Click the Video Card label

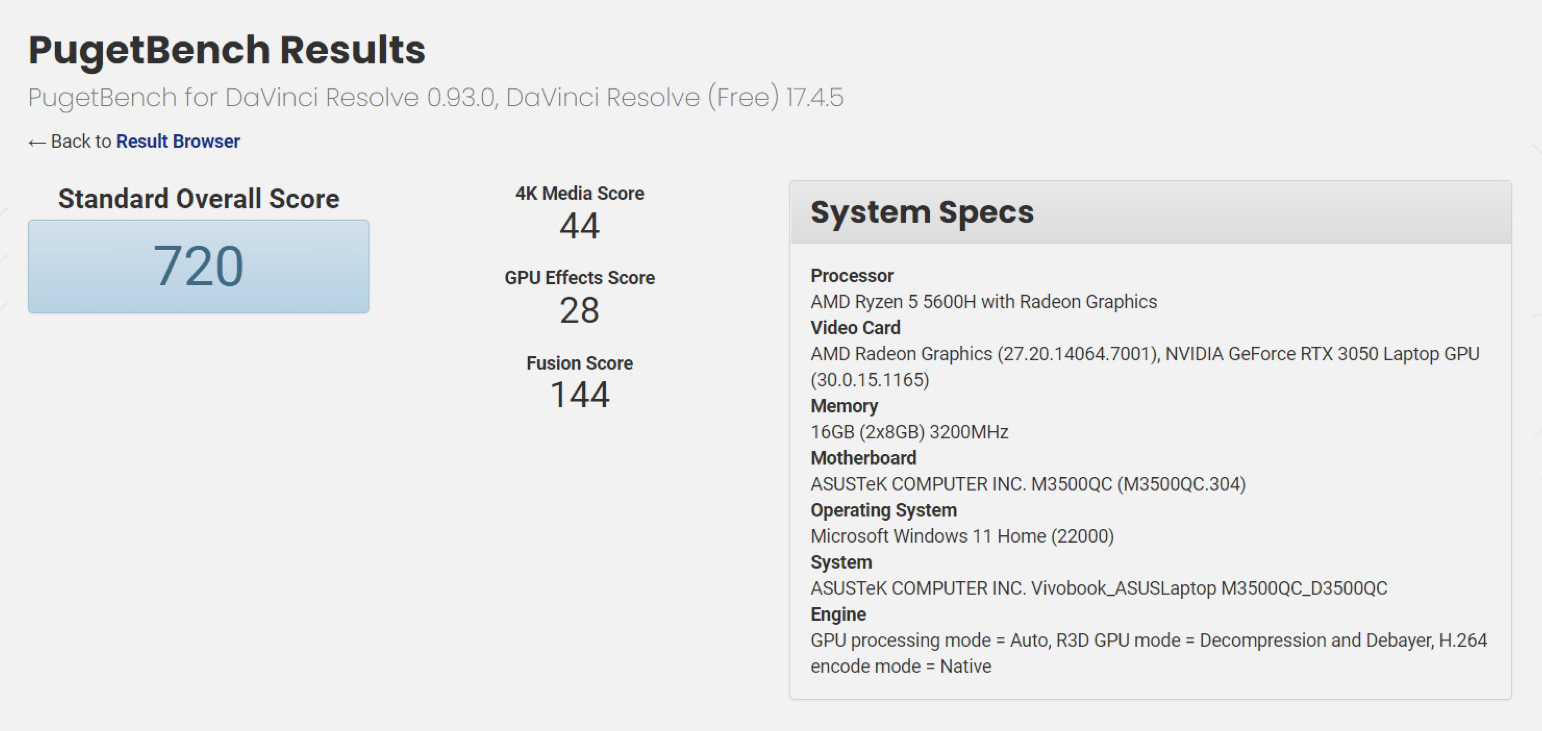tap(855, 328)
